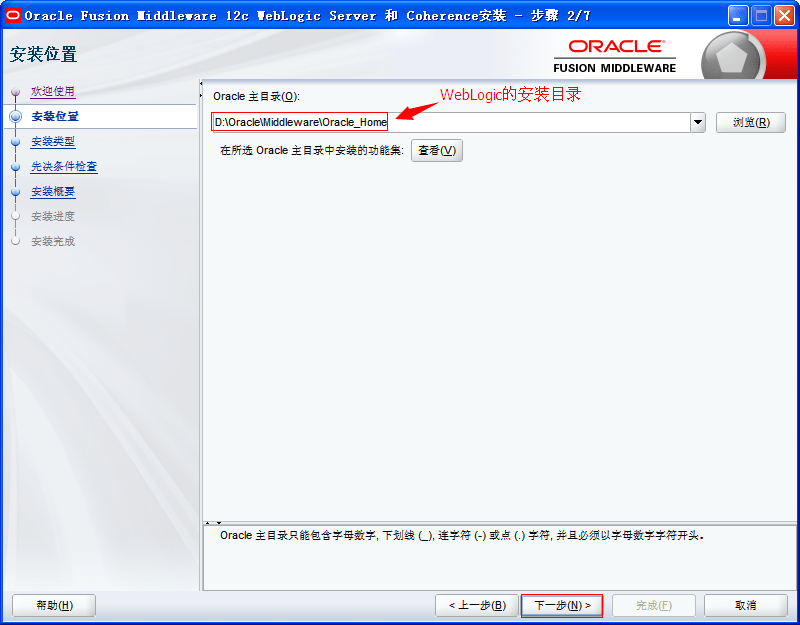Image resolution: width=800 pixels, height=625 pixels.
Task: Proceed with the 下一步(N) button
Action: 562,605
